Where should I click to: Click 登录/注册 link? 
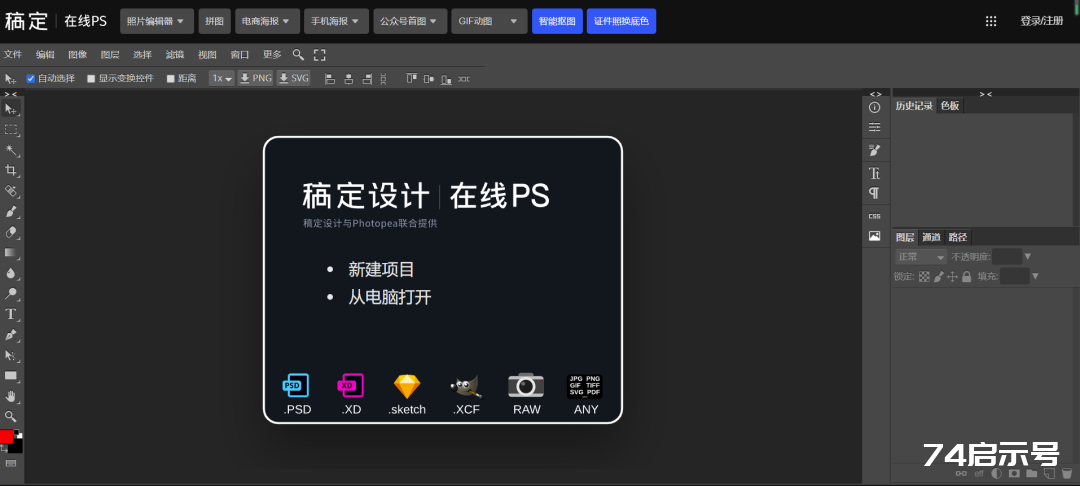pyautogui.click(x=1041, y=21)
